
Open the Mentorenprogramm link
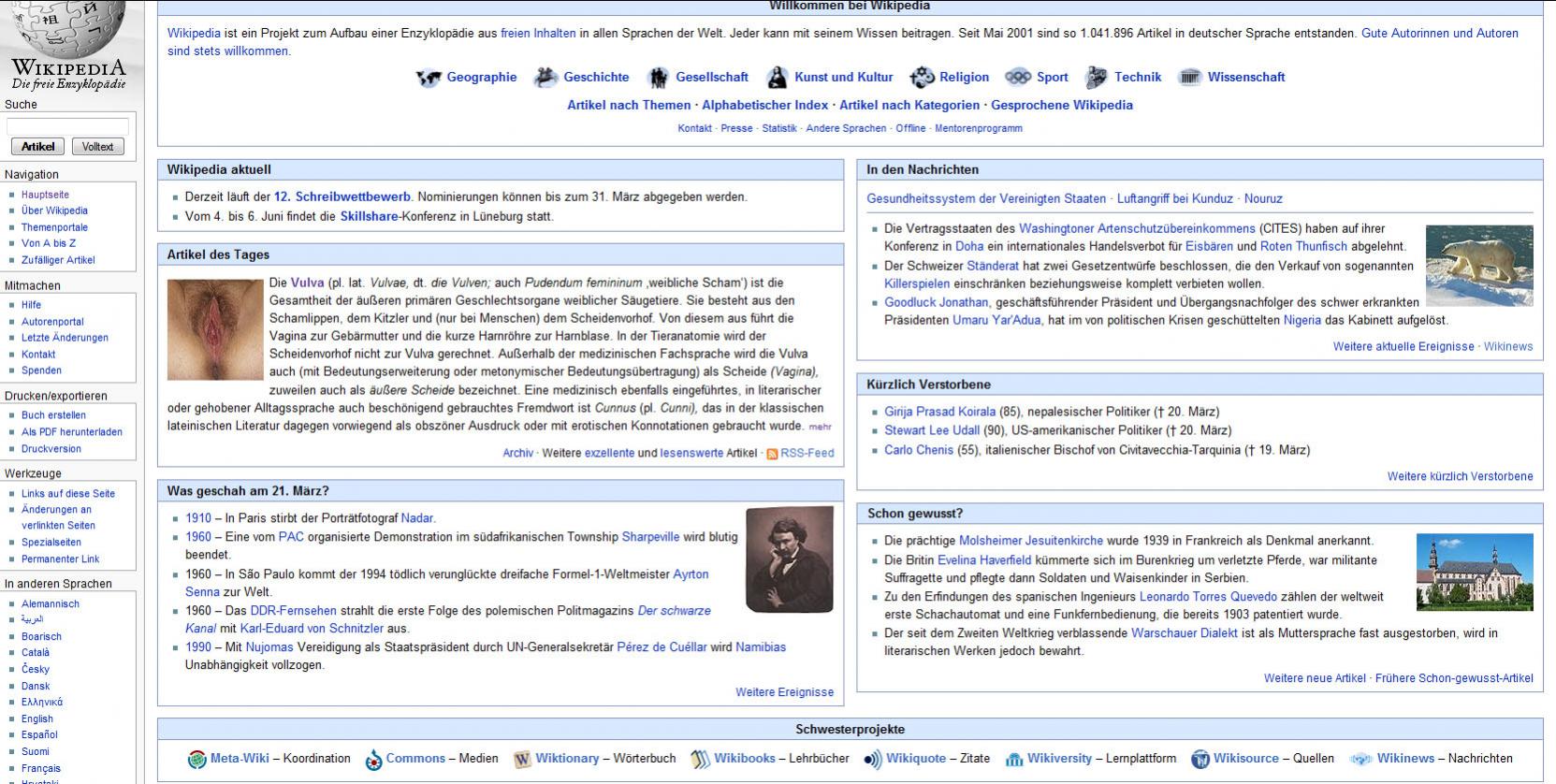[979, 129]
